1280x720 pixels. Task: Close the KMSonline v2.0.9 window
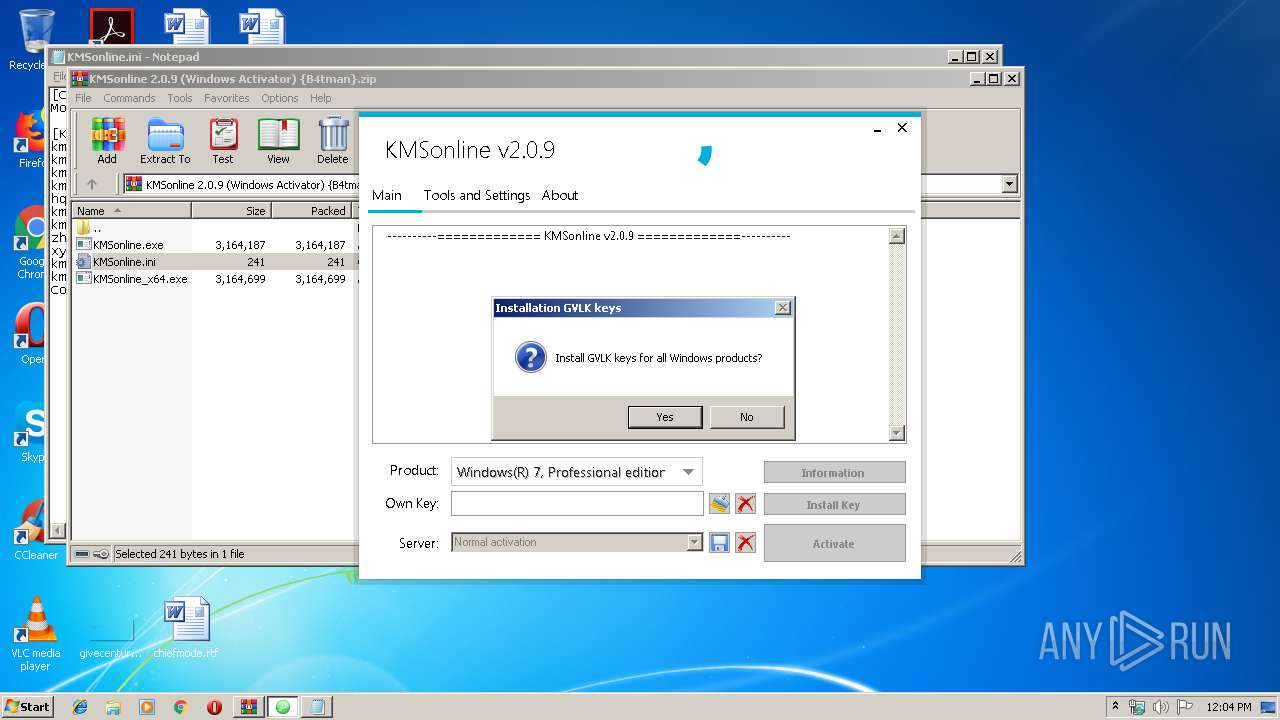[902, 128]
